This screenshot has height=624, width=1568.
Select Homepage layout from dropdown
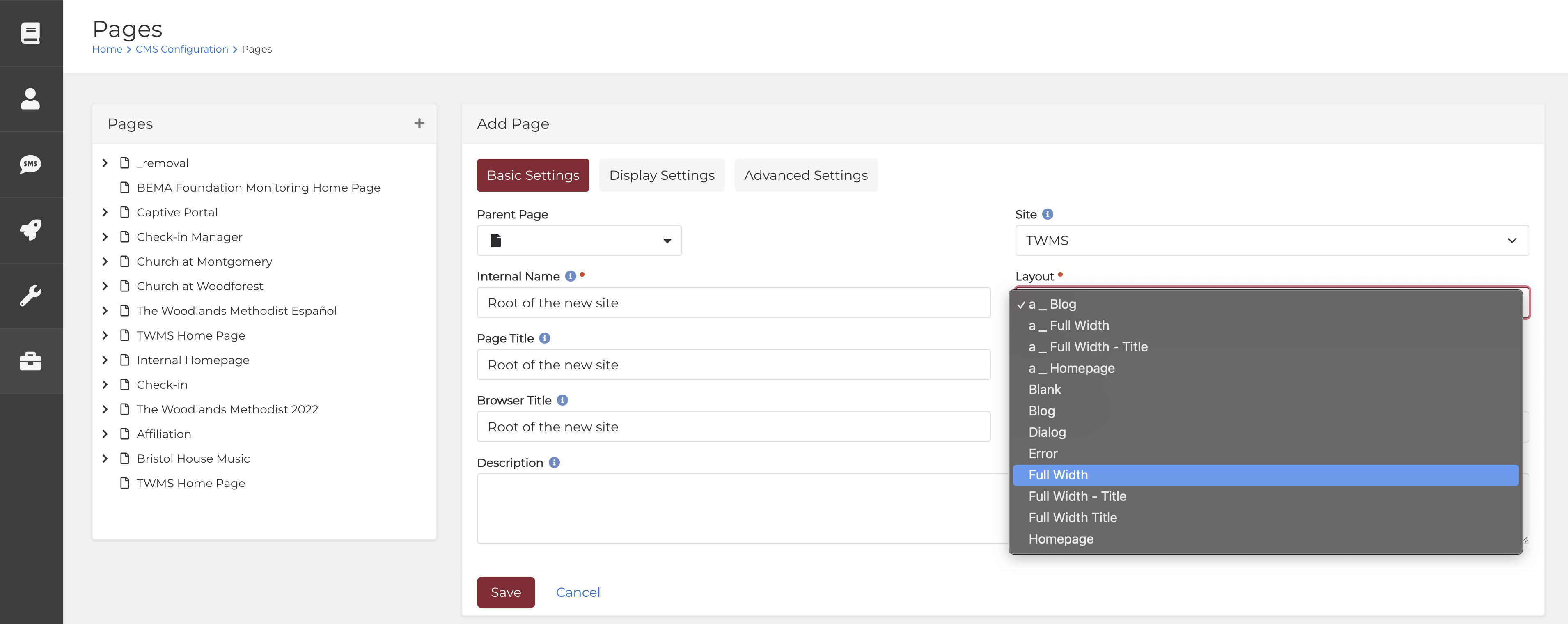[x=1061, y=539]
